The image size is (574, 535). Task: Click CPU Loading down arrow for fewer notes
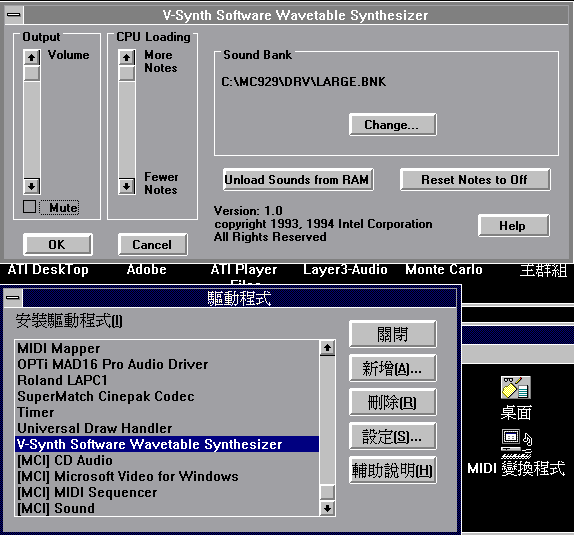pos(127,186)
